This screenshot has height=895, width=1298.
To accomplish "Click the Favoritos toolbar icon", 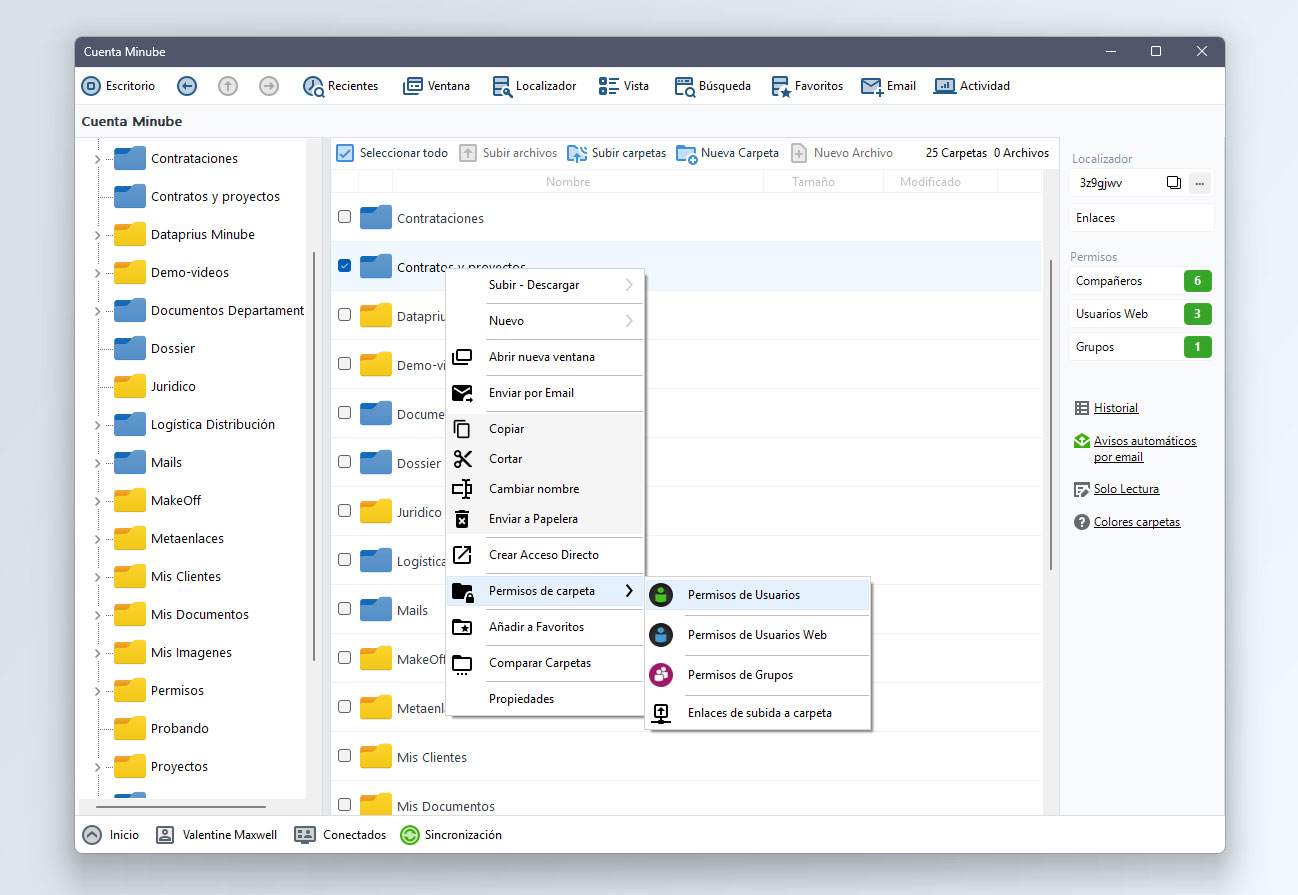I will [x=781, y=86].
